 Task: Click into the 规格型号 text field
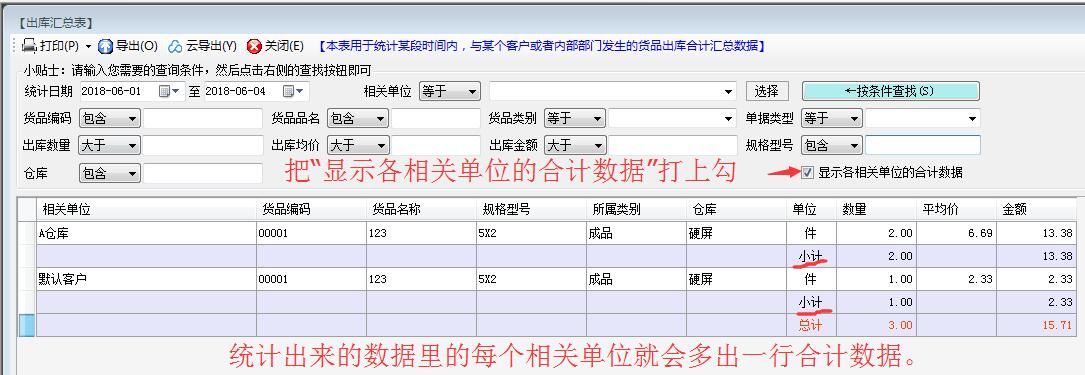pos(922,145)
